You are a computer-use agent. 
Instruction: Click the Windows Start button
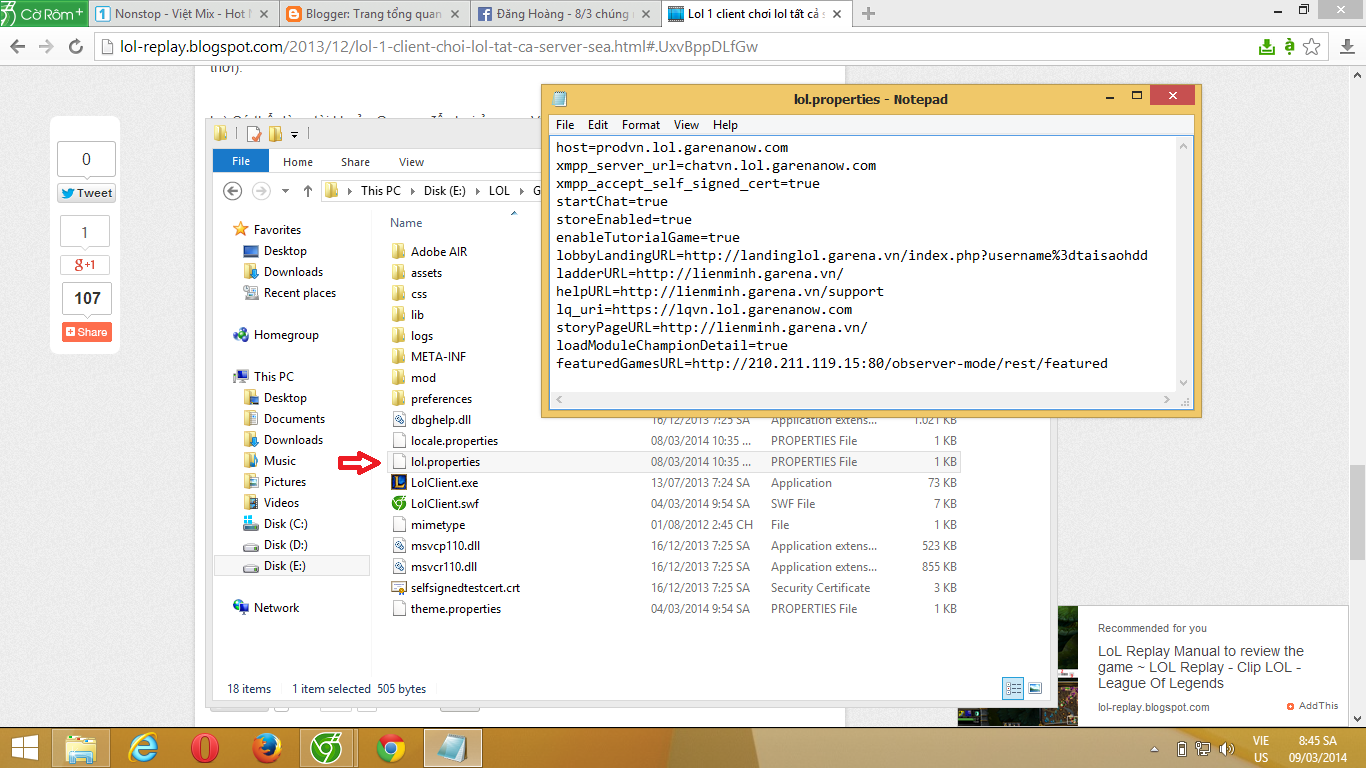[x=24, y=748]
